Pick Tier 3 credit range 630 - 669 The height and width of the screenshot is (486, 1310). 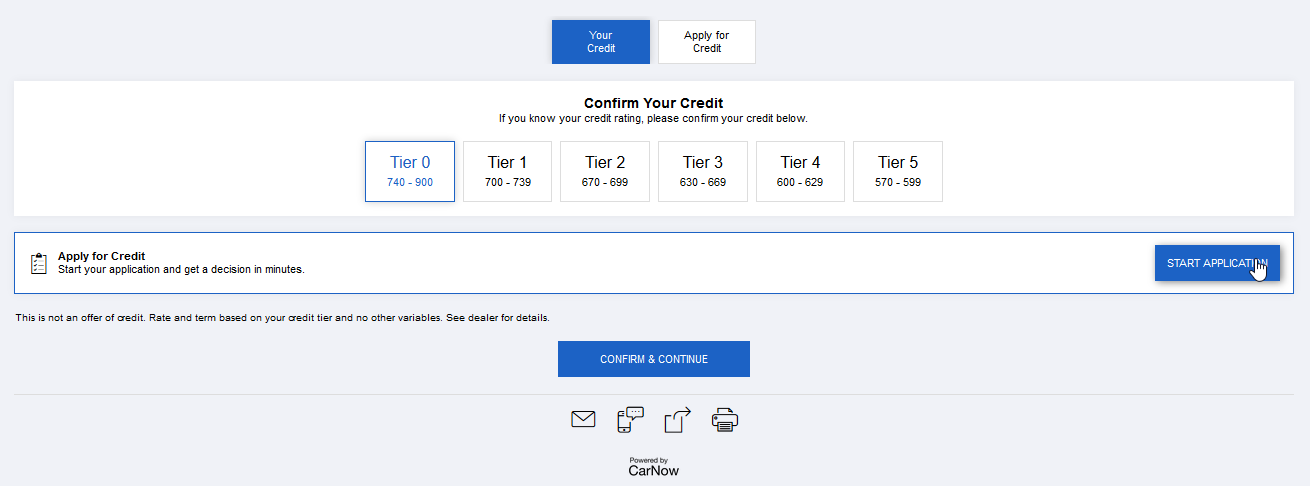click(703, 171)
